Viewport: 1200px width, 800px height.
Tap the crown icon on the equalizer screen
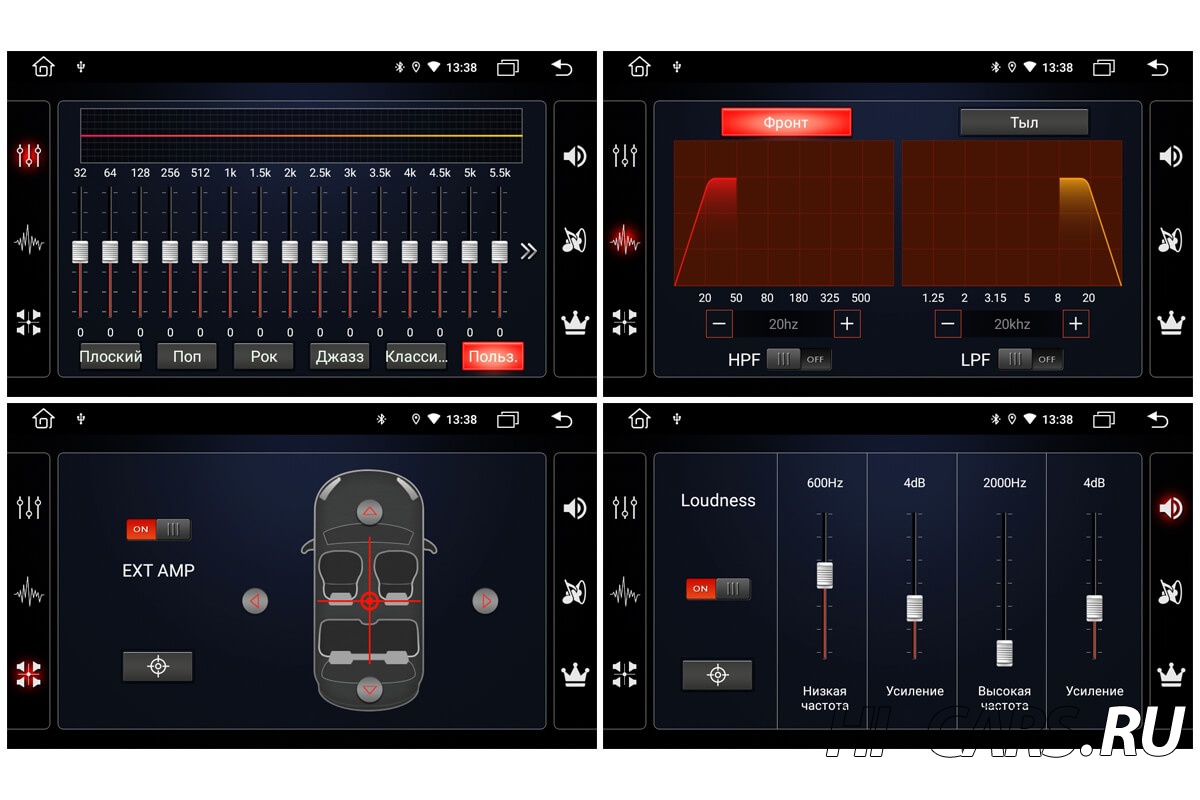point(574,323)
